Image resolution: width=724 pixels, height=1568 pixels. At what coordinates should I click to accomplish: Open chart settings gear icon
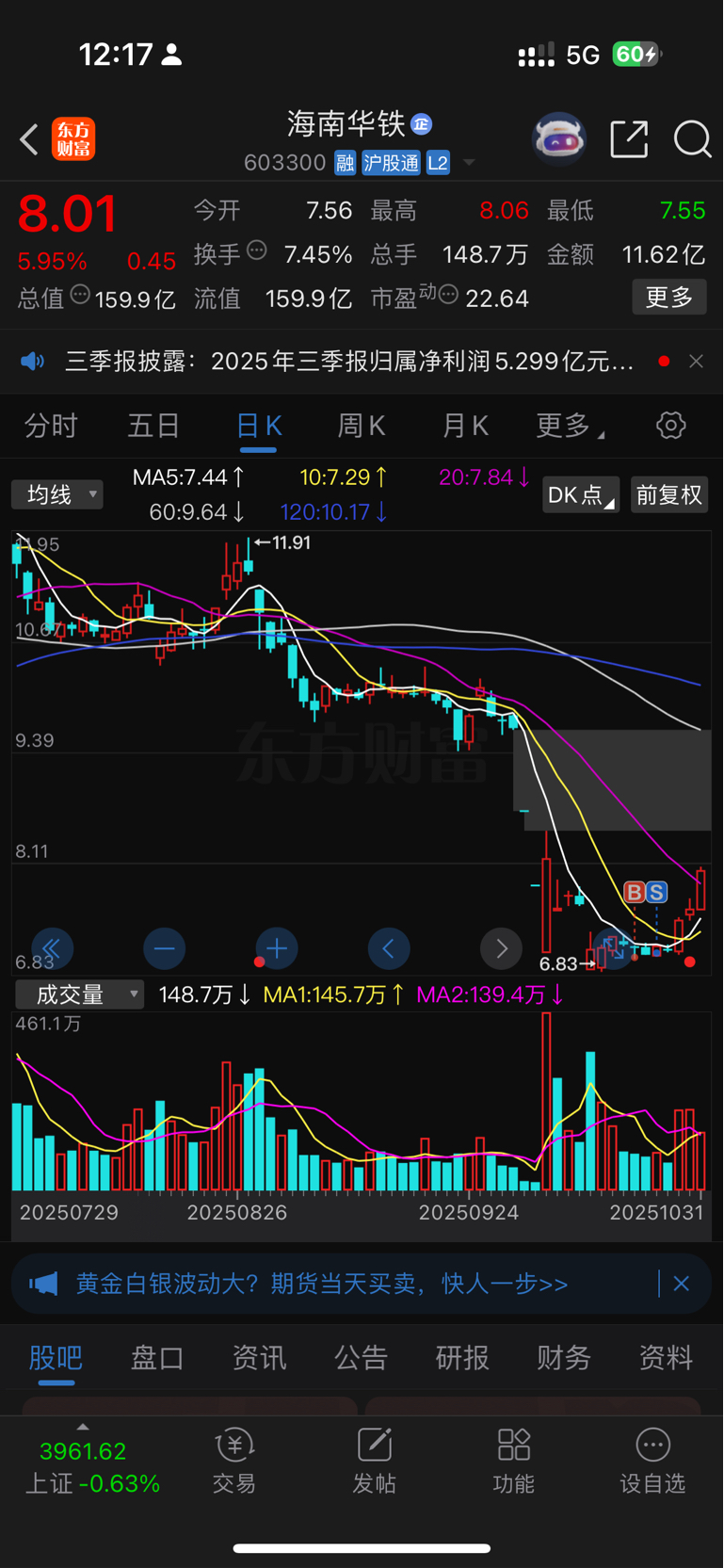coord(671,426)
